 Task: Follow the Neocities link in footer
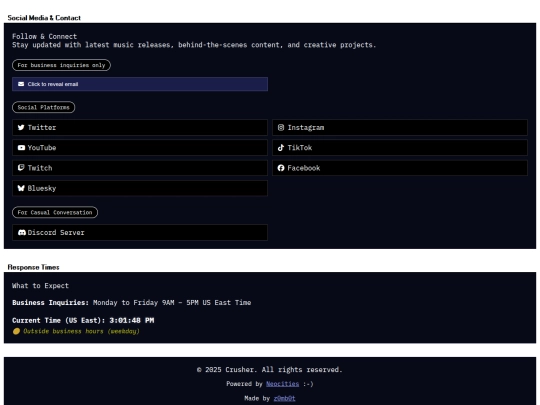pos(282,384)
